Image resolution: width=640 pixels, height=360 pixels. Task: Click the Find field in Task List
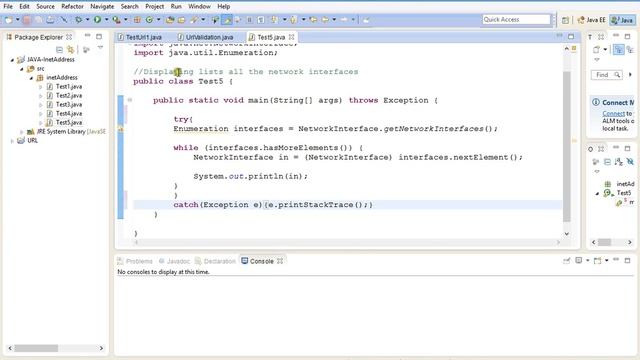tap(606, 75)
